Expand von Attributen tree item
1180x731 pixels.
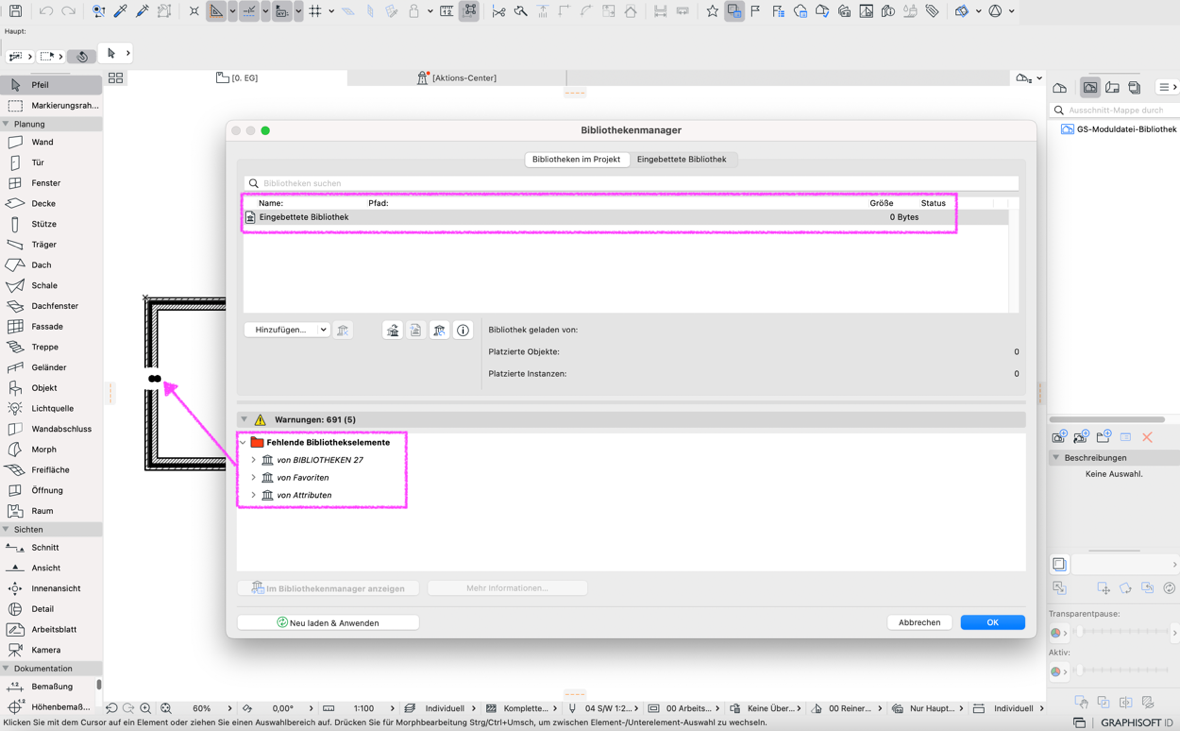[x=253, y=495]
